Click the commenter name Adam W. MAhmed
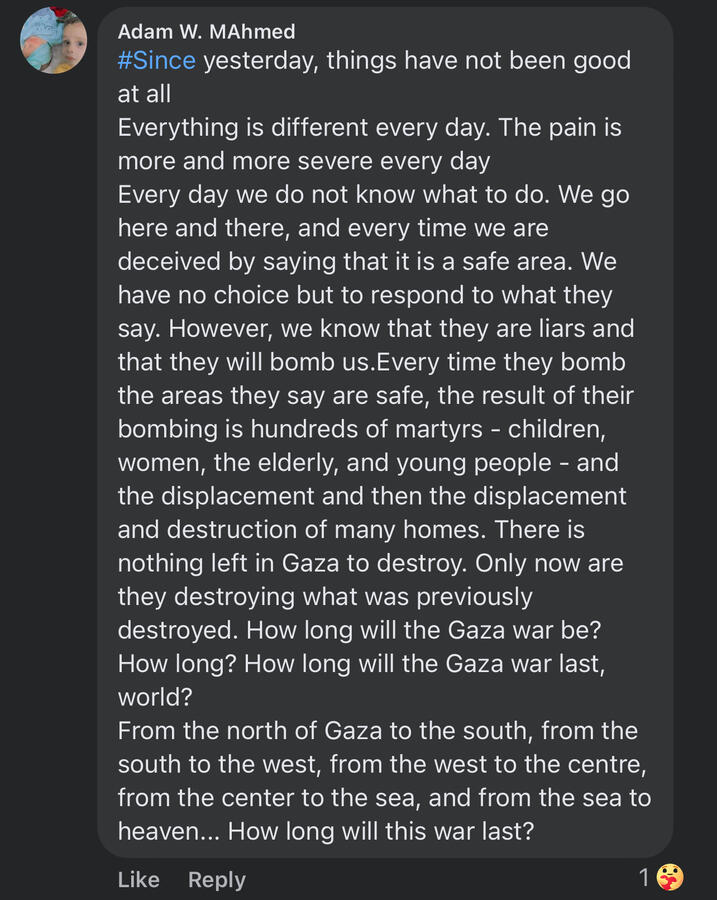The height and width of the screenshot is (900, 717). coord(206,31)
